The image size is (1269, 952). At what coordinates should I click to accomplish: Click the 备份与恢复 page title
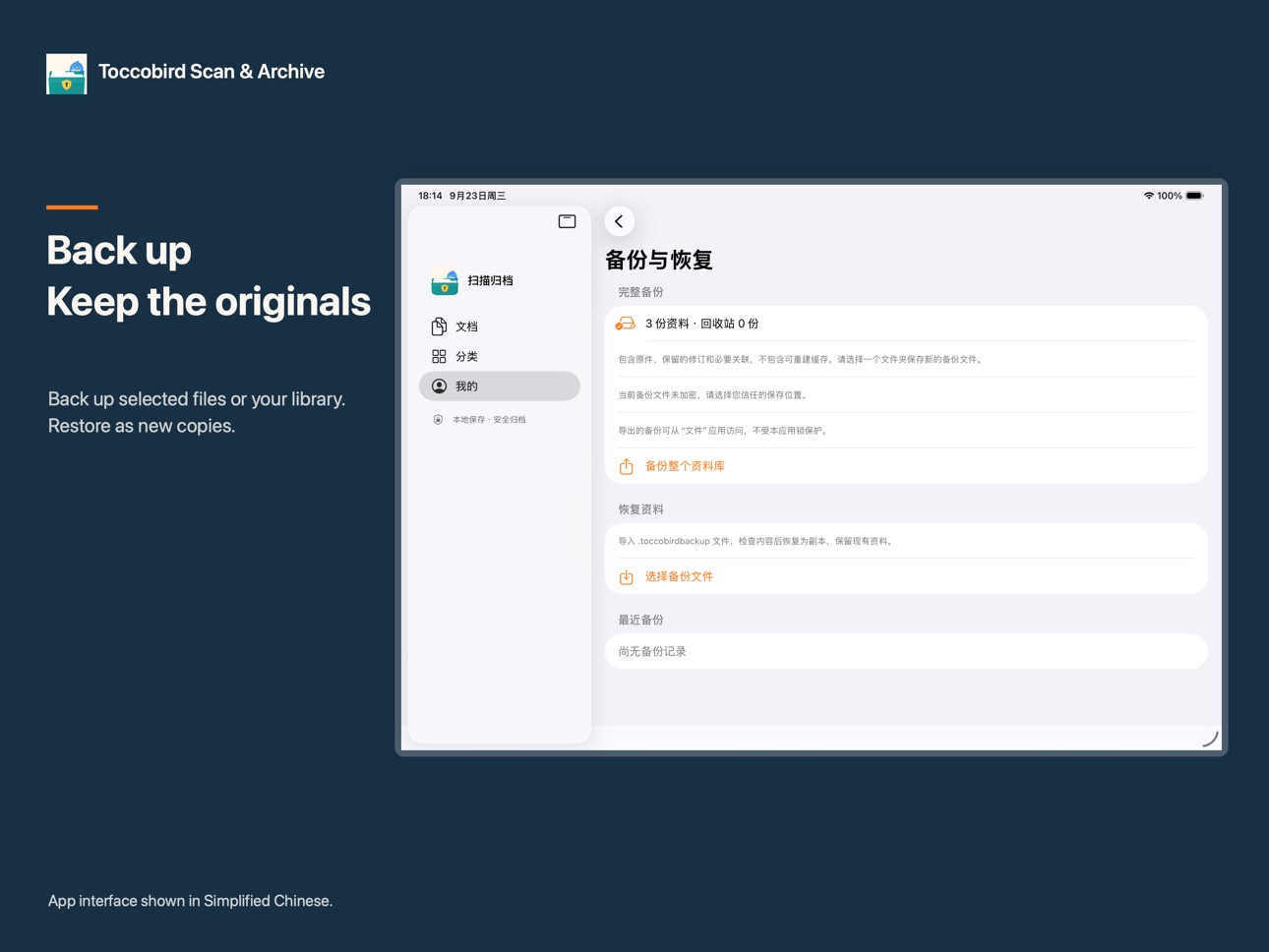659,260
